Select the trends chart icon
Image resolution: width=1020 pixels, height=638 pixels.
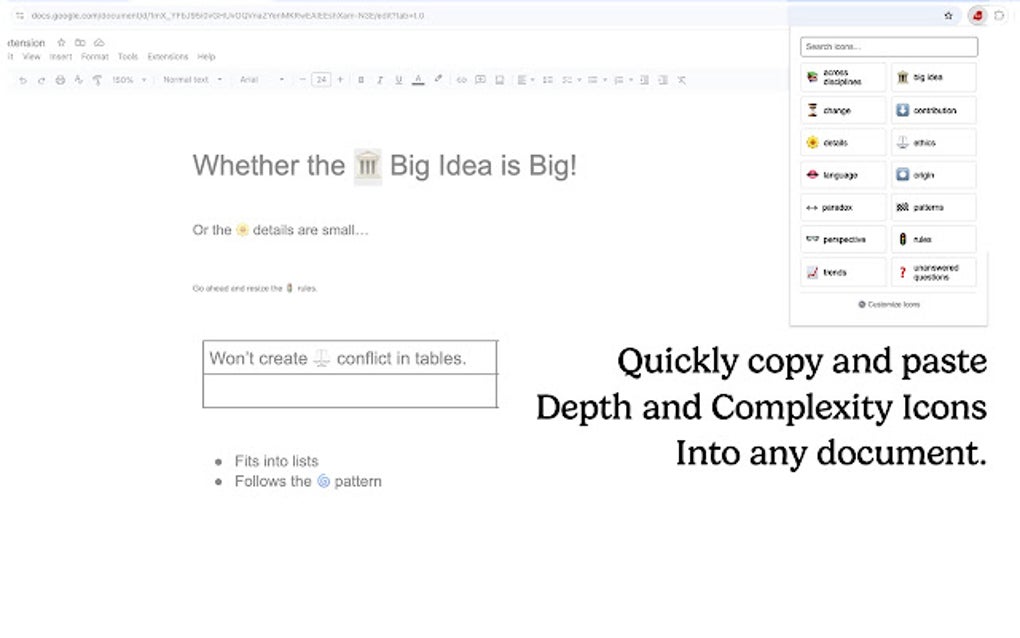click(841, 271)
